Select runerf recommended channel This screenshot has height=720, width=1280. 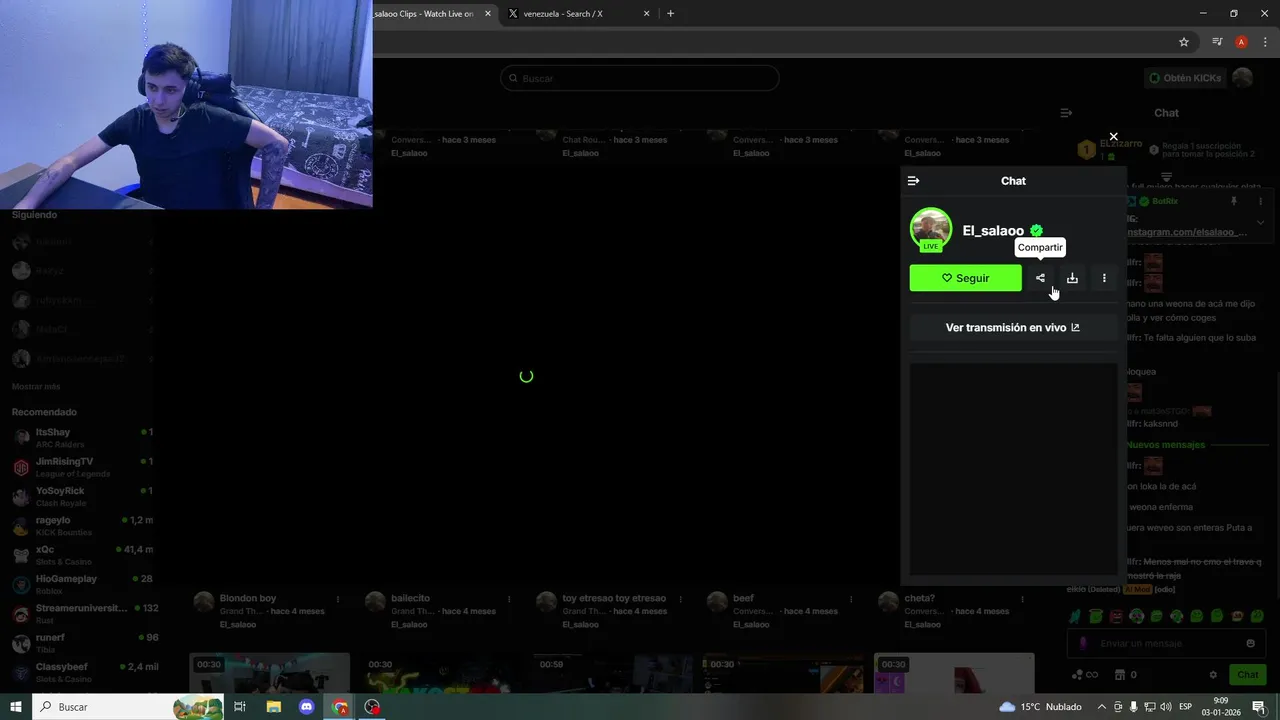84,643
